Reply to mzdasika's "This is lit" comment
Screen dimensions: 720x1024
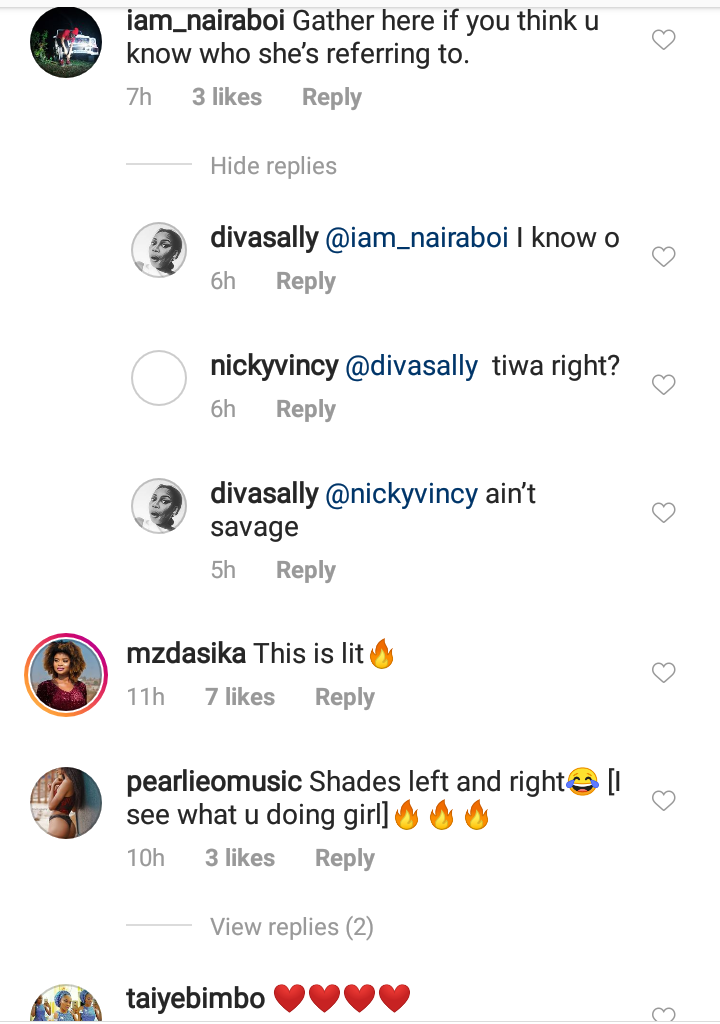point(344,697)
